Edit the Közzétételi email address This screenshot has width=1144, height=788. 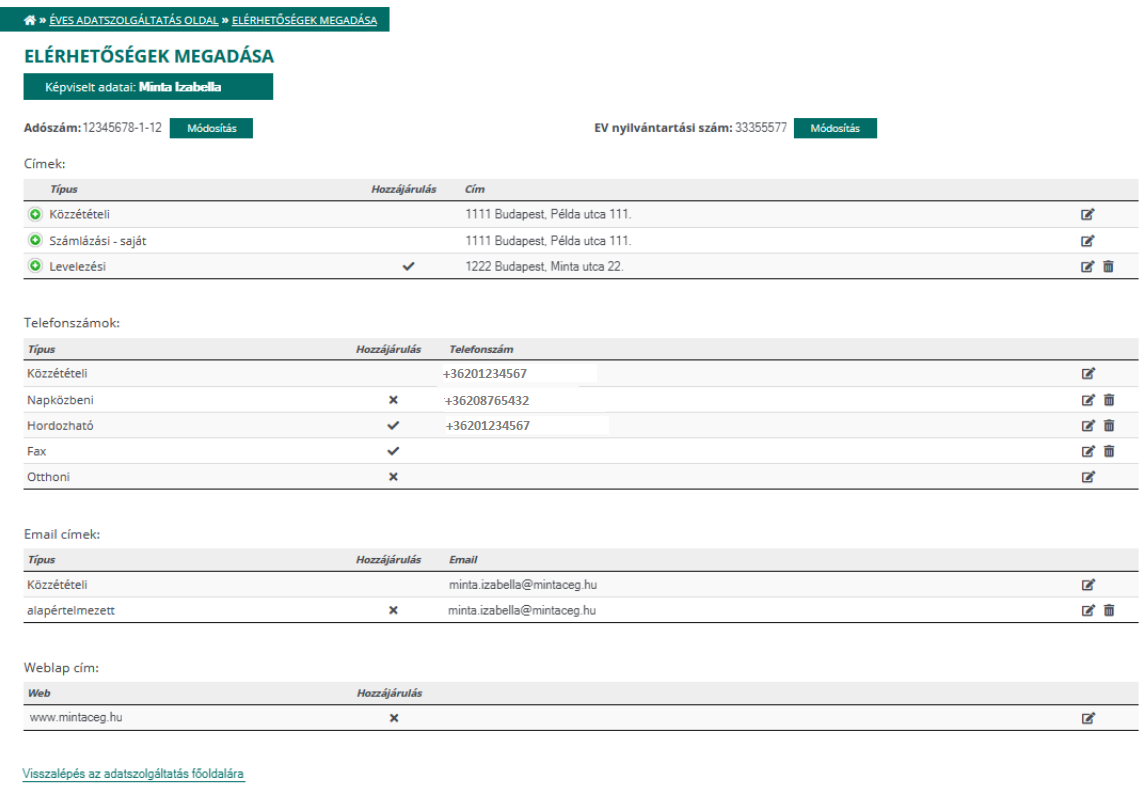click(1088, 584)
